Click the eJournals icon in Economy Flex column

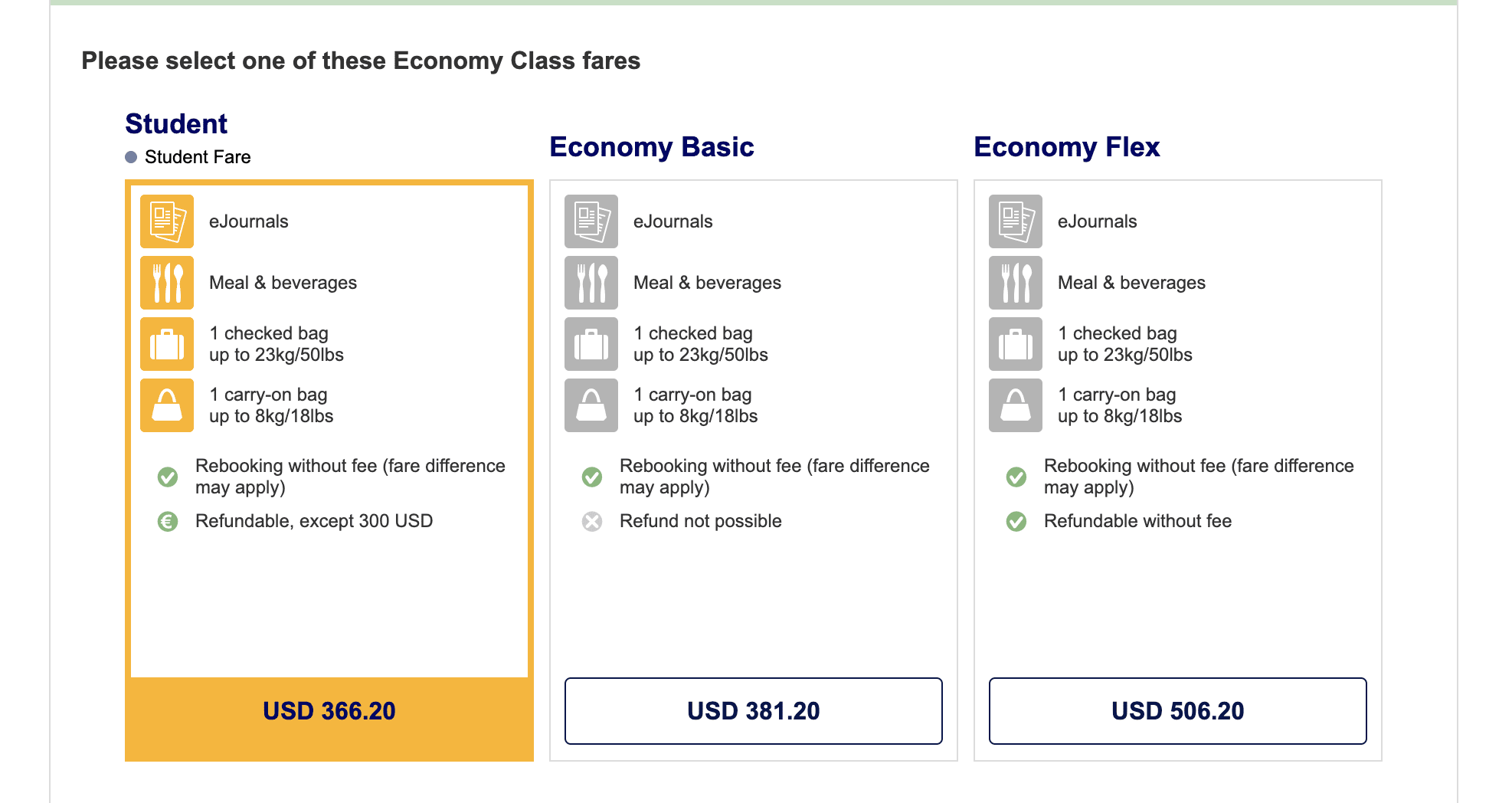pos(1015,221)
